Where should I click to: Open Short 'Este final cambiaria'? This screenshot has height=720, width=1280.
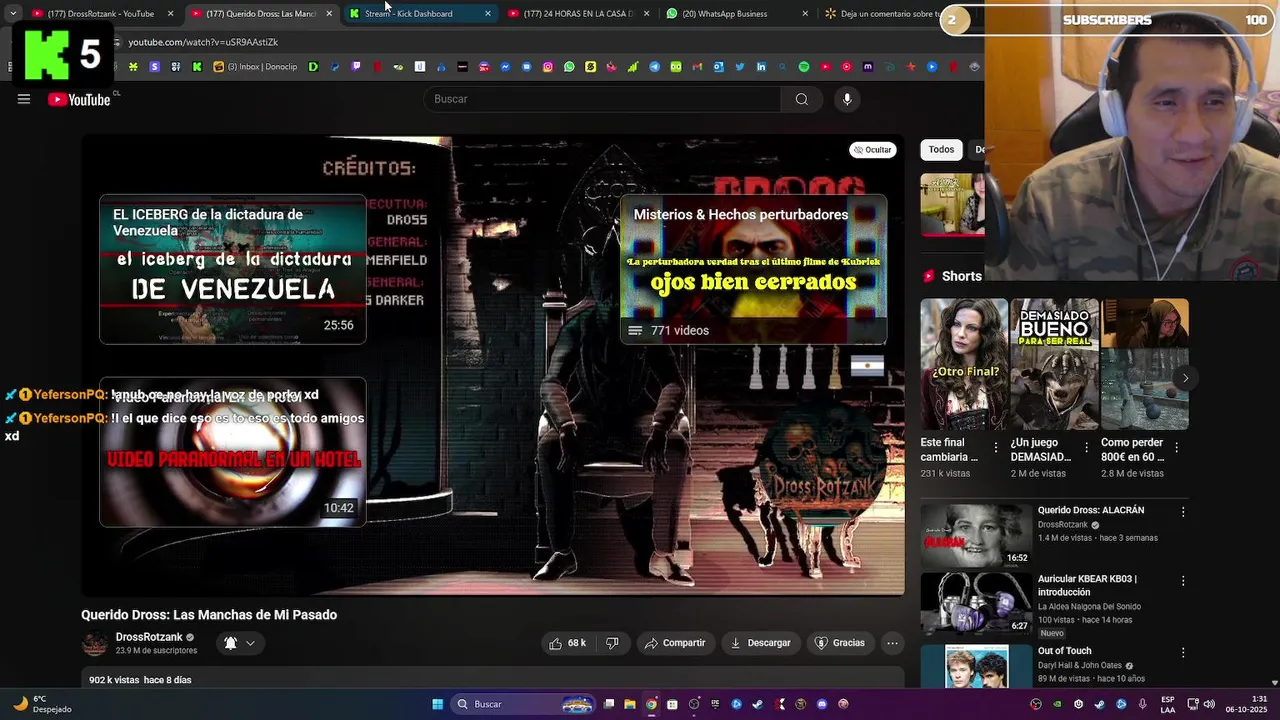[x=964, y=364]
